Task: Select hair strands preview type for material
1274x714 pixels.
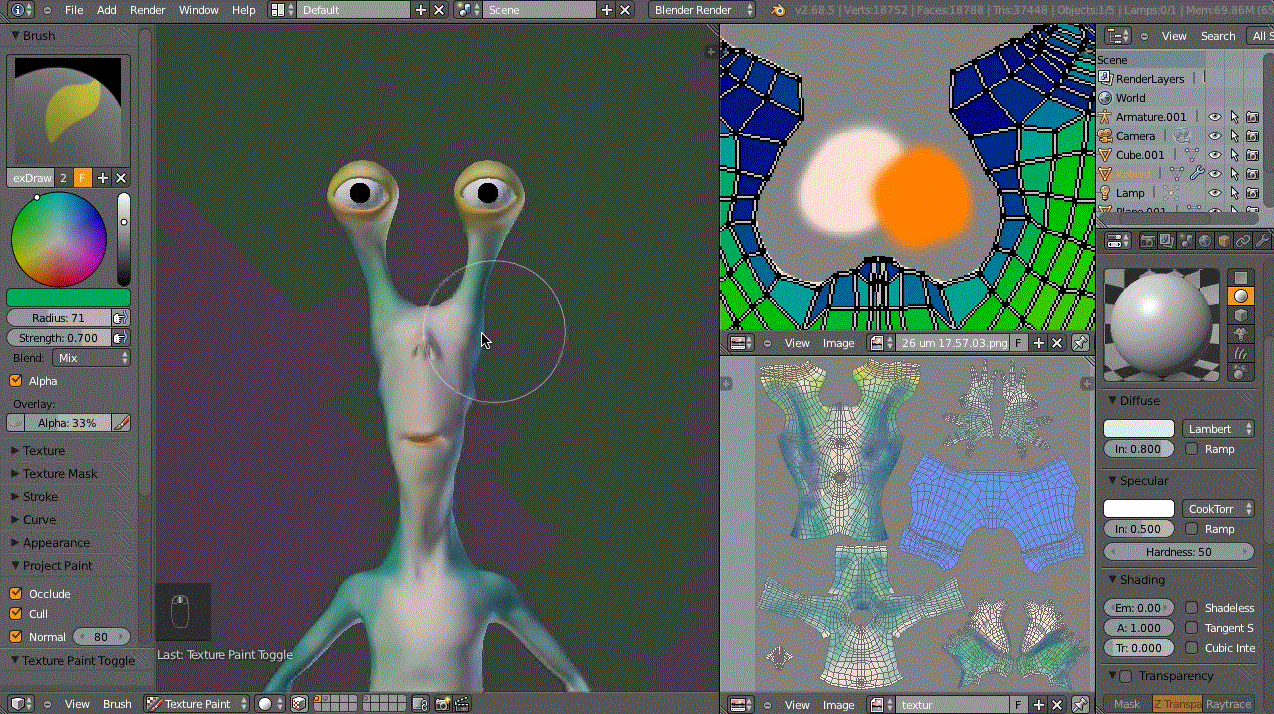Action: point(1241,353)
